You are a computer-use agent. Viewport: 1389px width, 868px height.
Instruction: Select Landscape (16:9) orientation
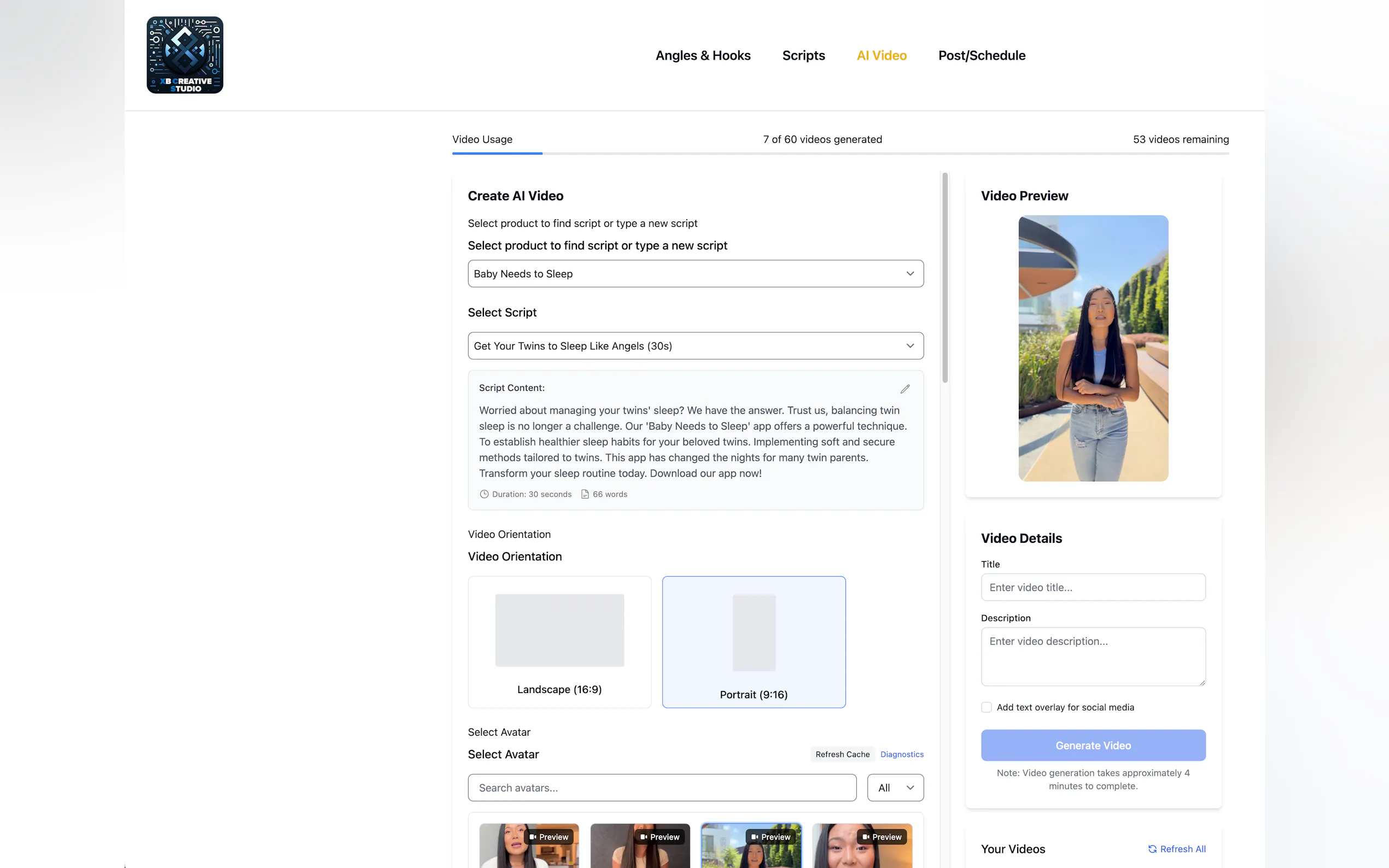click(x=559, y=642)
